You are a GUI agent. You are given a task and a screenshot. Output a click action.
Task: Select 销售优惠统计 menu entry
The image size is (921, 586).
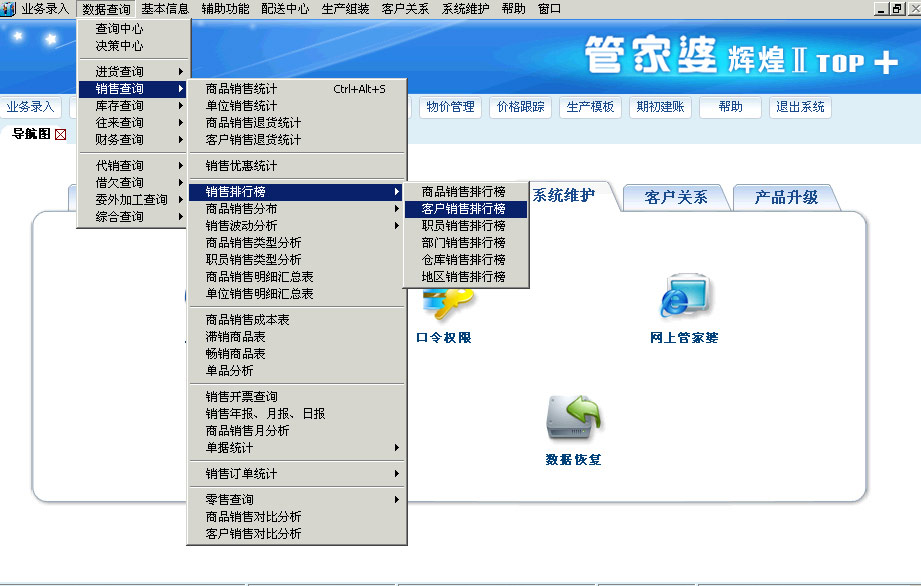pyautogui.click(x=297, y=166)
